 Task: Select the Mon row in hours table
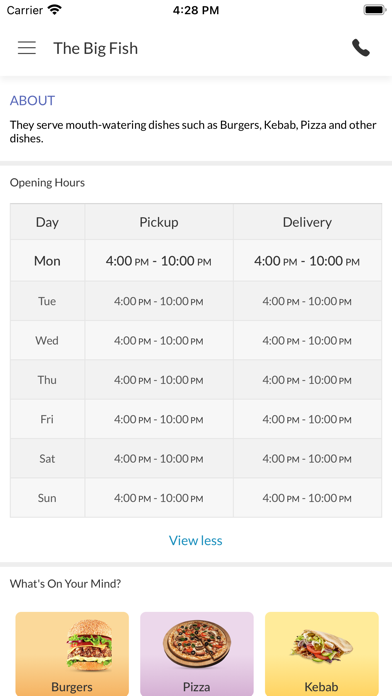196,261
